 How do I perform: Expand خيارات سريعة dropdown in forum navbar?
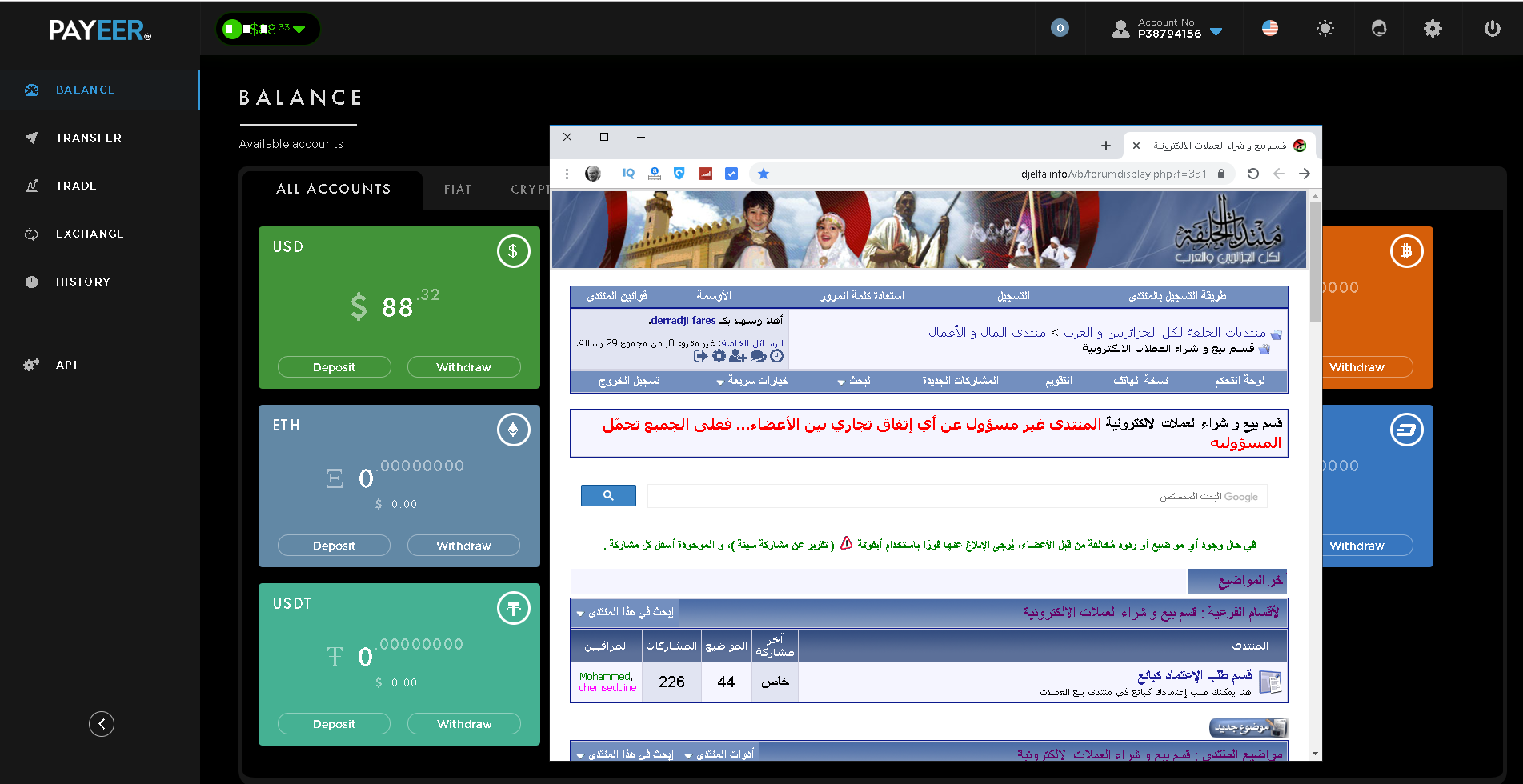(752, 381)
